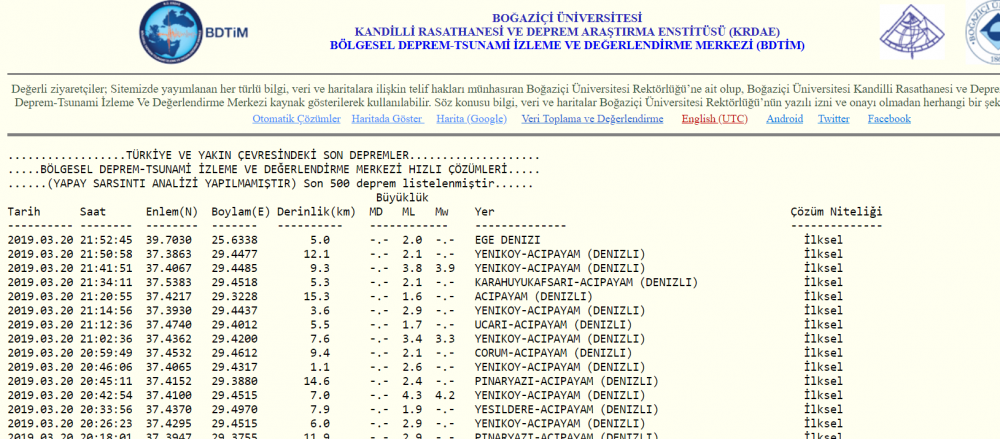Click longitude value 29.4970
1000x439 pixels.
coord(234,408)
